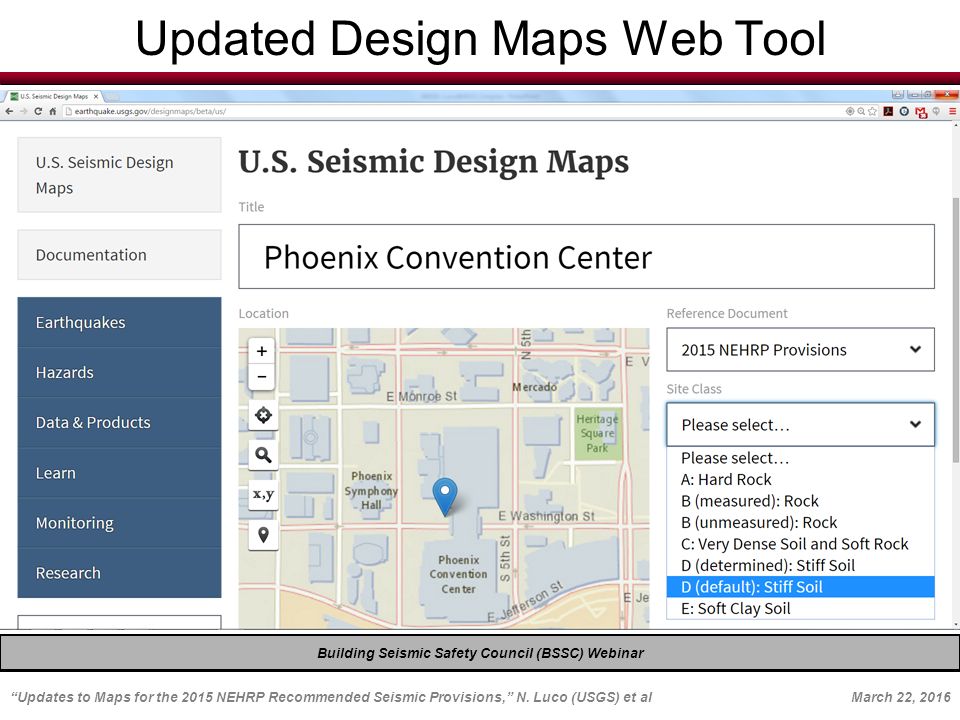Open the map address search magnifier
This screenshot has width=960, height=720.
(x=263, y=455)
